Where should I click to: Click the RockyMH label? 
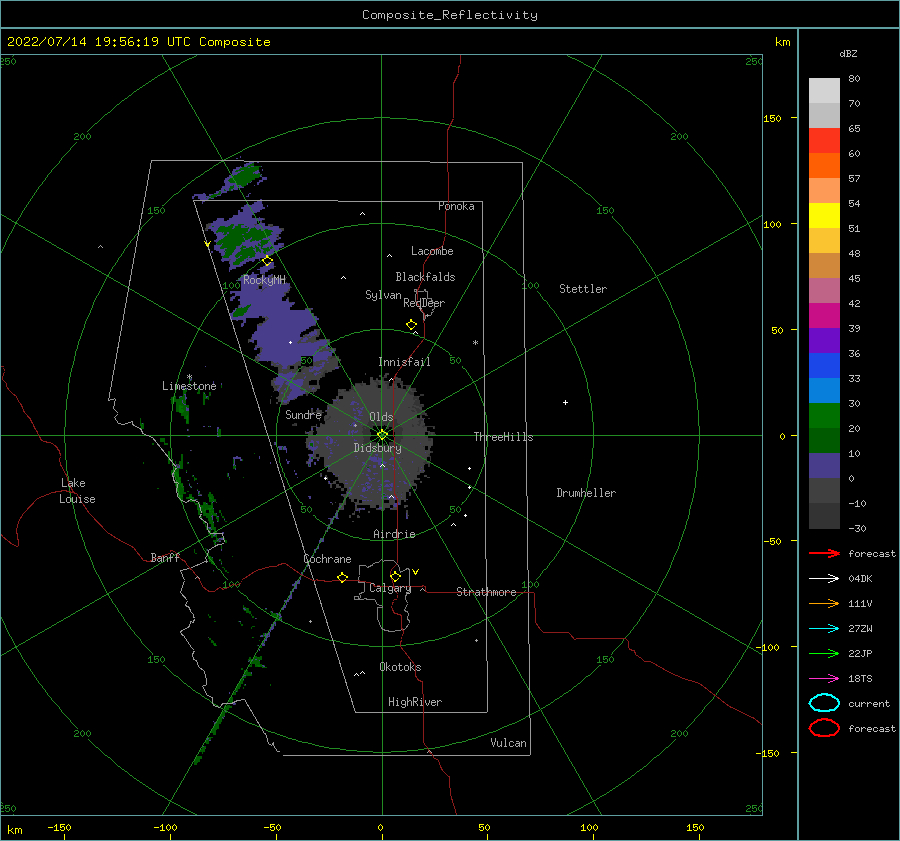pos(264,280)
